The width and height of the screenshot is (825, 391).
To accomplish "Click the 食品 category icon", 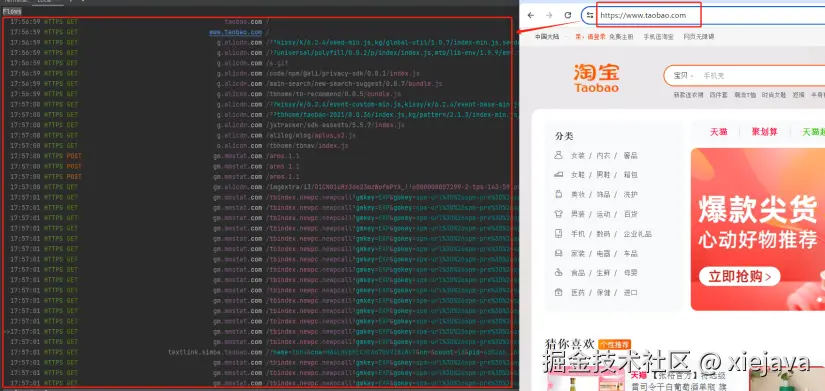I will [x=559, y=273].
